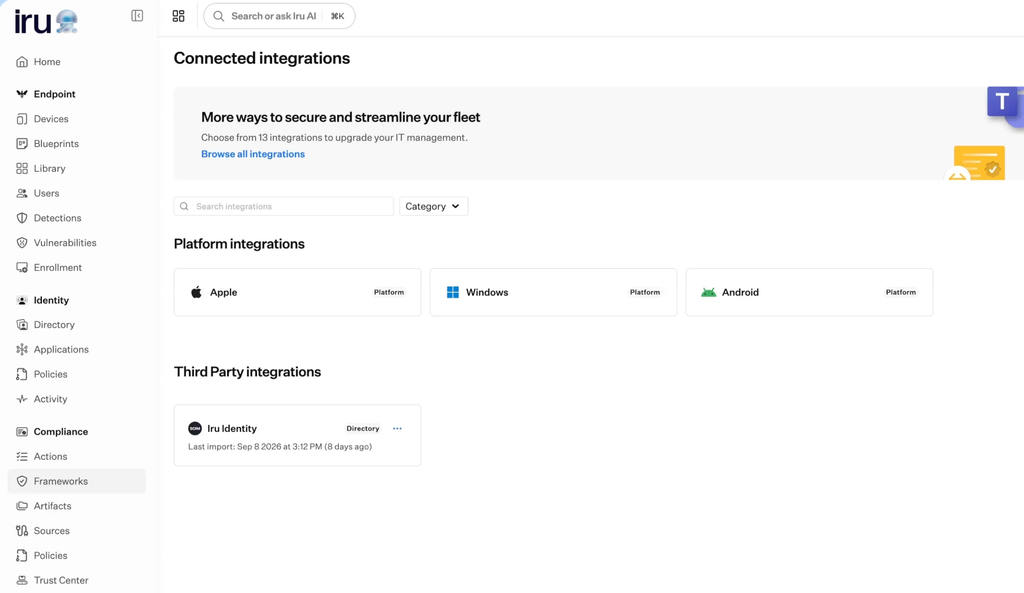Viewport: 1024px width, 593px height.
Task: Click the Activity pulse icon
Action: coord(22,399)
